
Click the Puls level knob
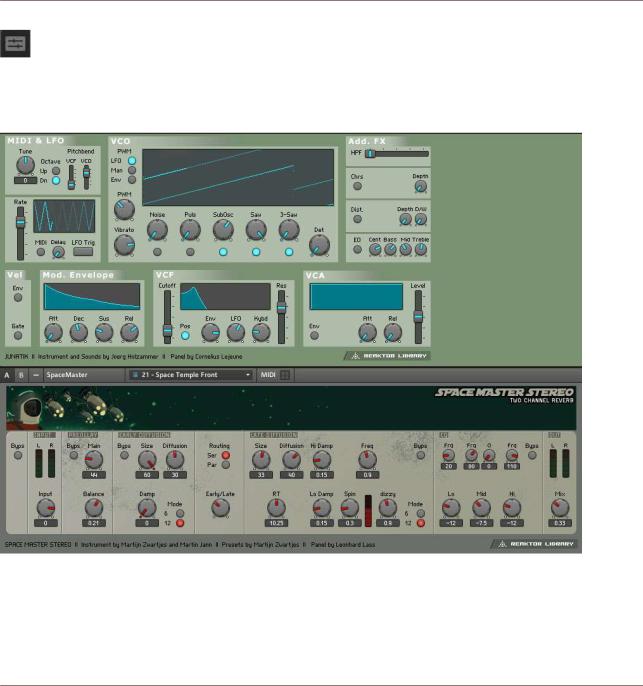click(x=190, y=230)
